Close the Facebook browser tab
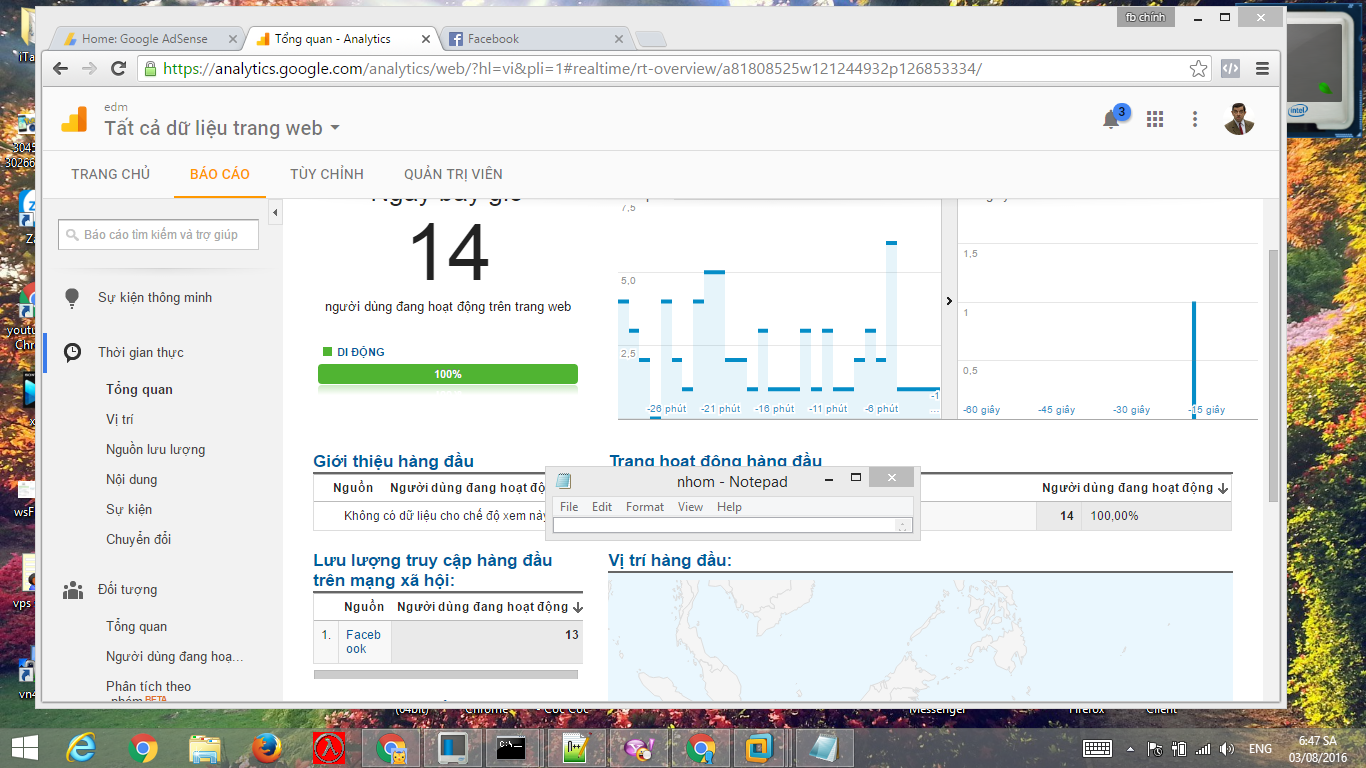 click(x=619, y=39)
